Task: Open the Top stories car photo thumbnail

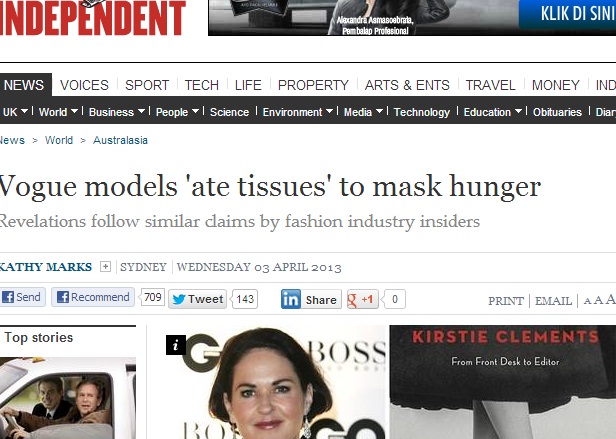Action: 68,398
